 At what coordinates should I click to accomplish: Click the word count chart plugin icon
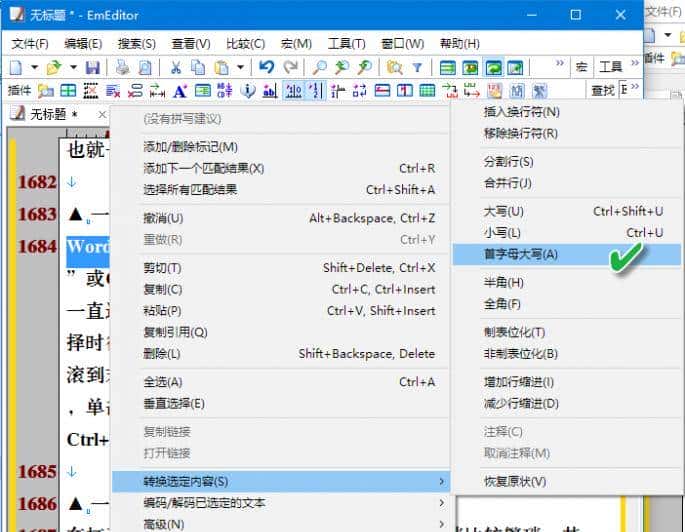point(270,91)
